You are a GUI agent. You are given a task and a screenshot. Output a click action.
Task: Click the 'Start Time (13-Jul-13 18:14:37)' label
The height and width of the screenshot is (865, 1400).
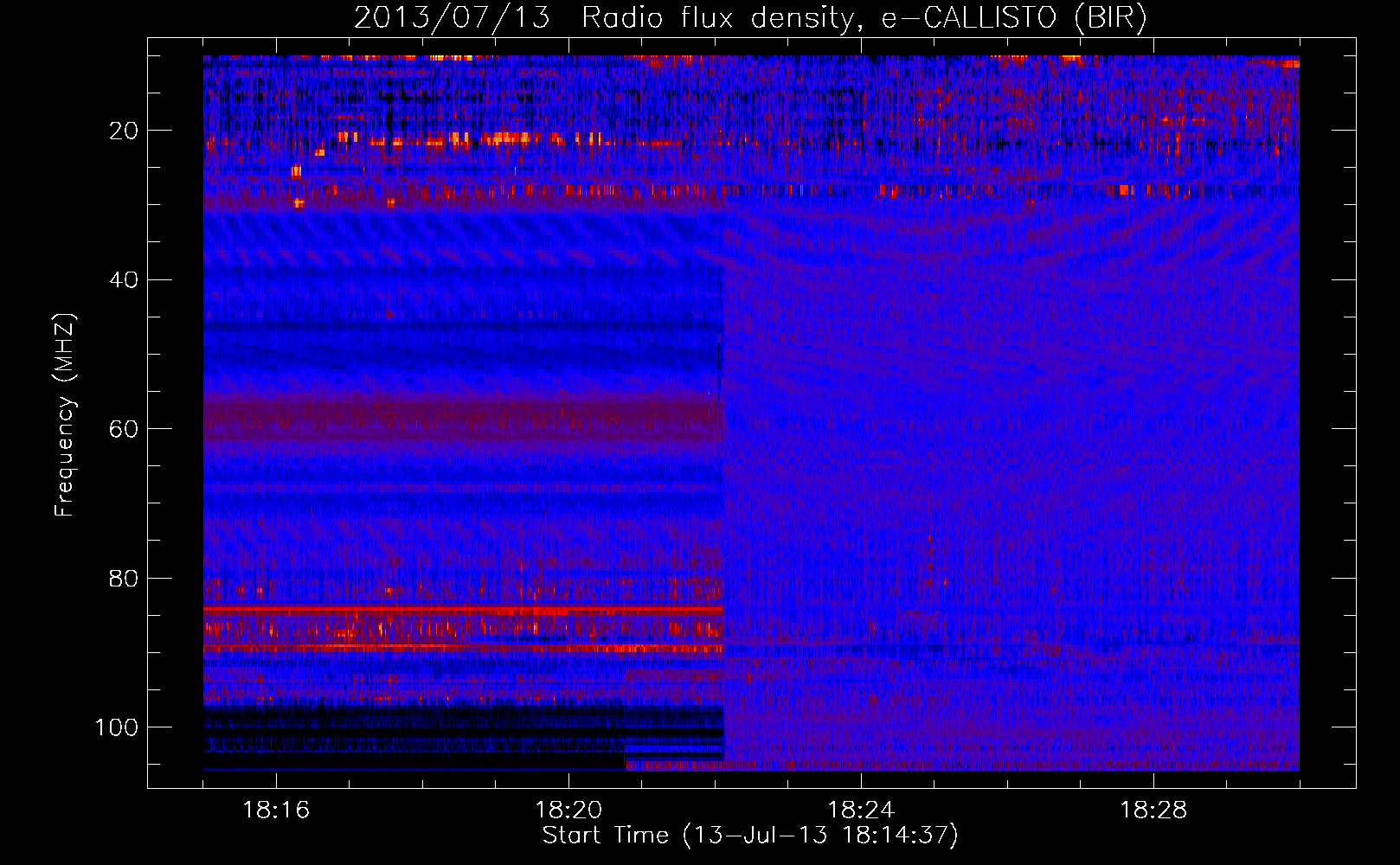click(750, 836)
